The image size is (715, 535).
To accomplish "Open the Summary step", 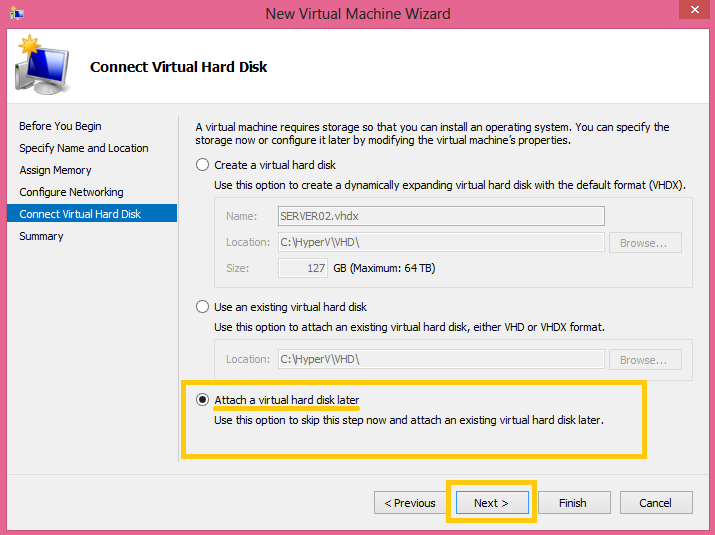I will point(41,236).
